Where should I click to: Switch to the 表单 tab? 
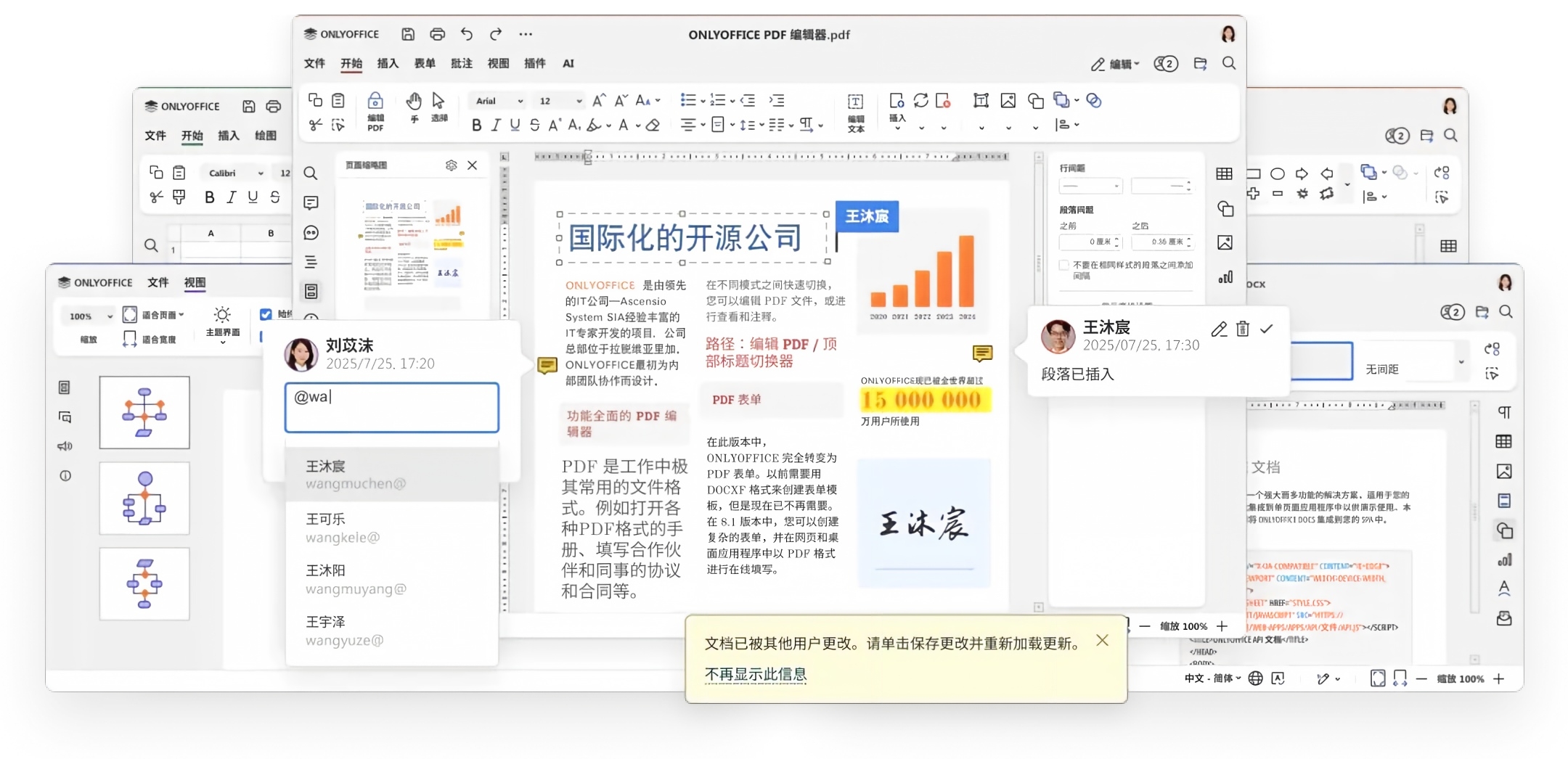(x=425, y=63)
